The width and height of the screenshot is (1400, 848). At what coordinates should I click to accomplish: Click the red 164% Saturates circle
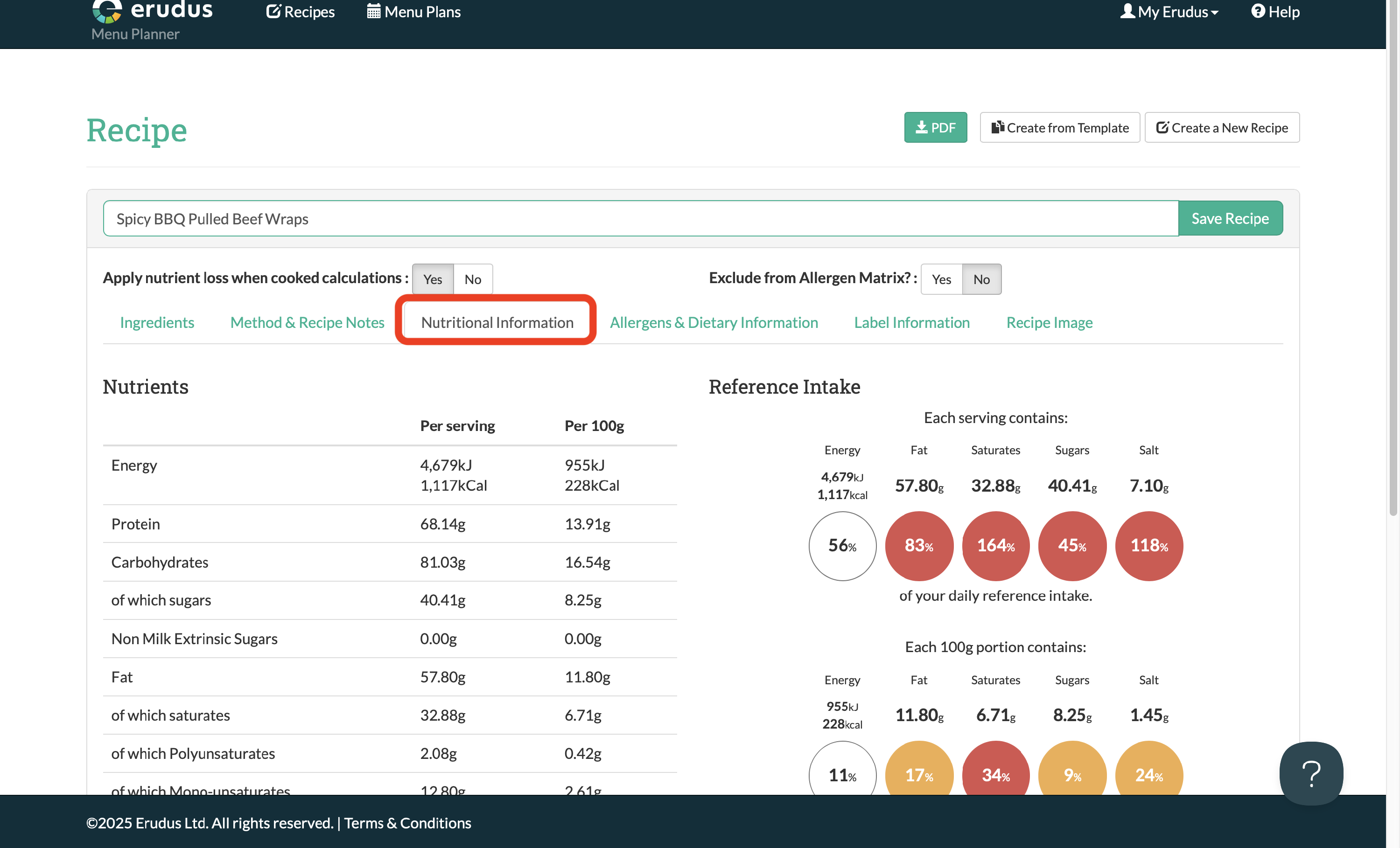995,545
